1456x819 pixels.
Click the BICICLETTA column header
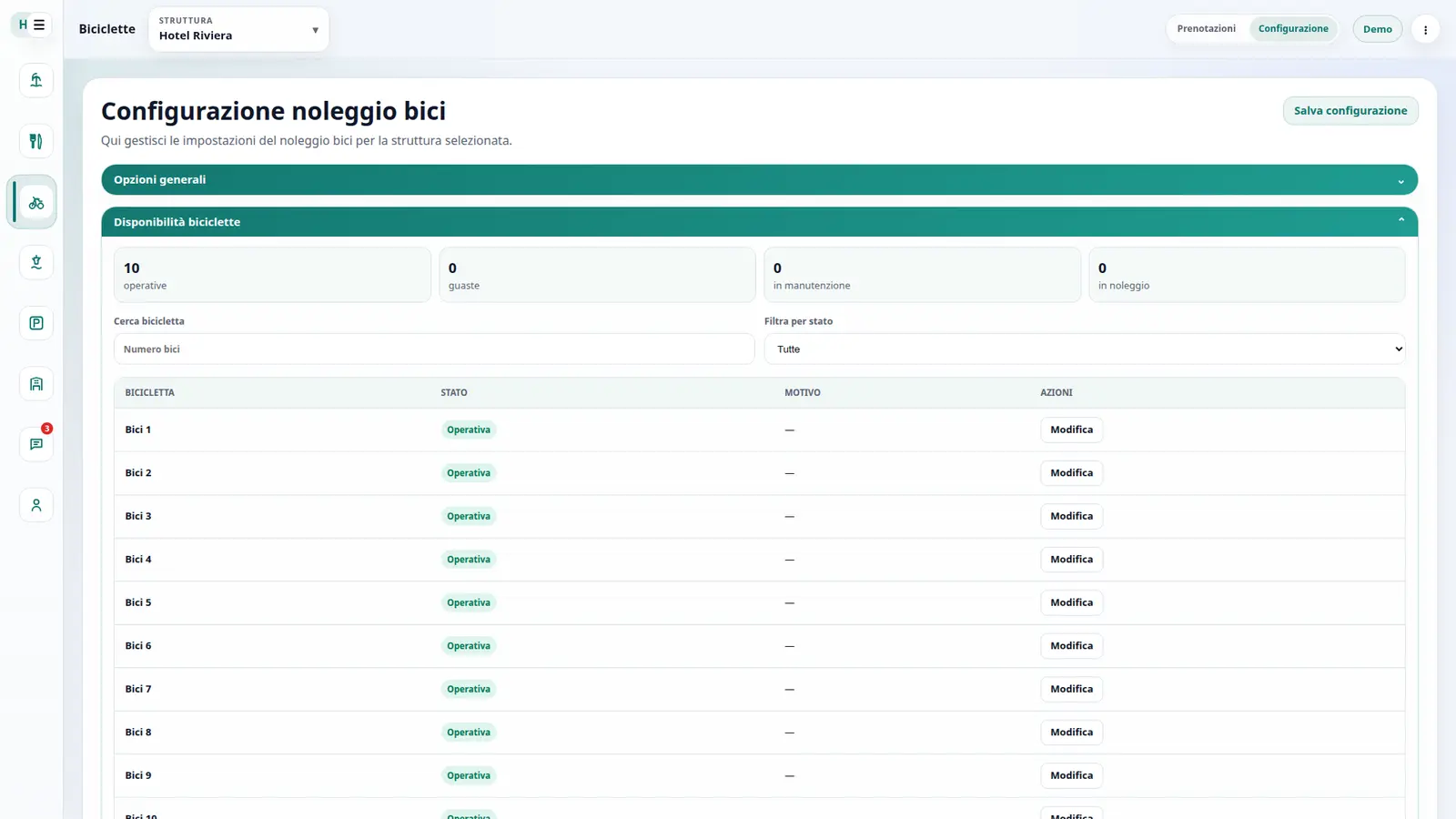coord(150,393)
